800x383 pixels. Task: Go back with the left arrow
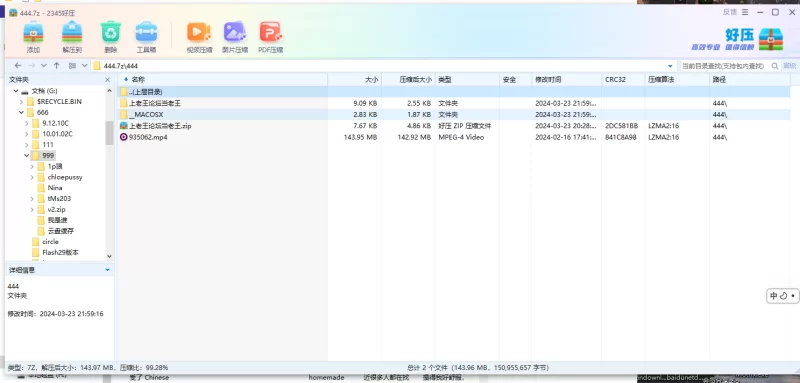pos(18,66)
